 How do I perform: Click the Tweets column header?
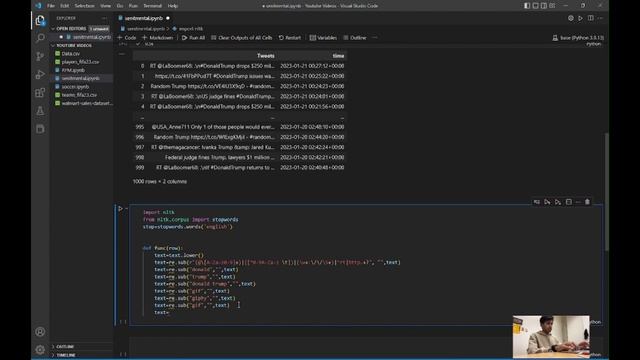point(266,56)
